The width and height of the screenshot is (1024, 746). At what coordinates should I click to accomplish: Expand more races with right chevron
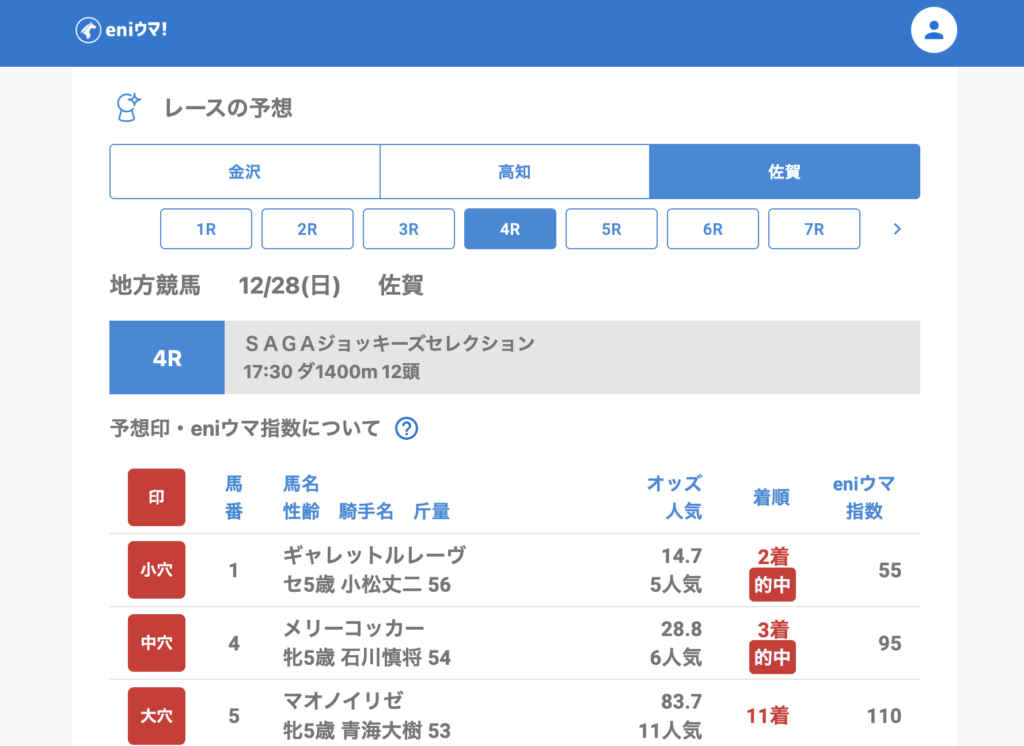(897, 229)
